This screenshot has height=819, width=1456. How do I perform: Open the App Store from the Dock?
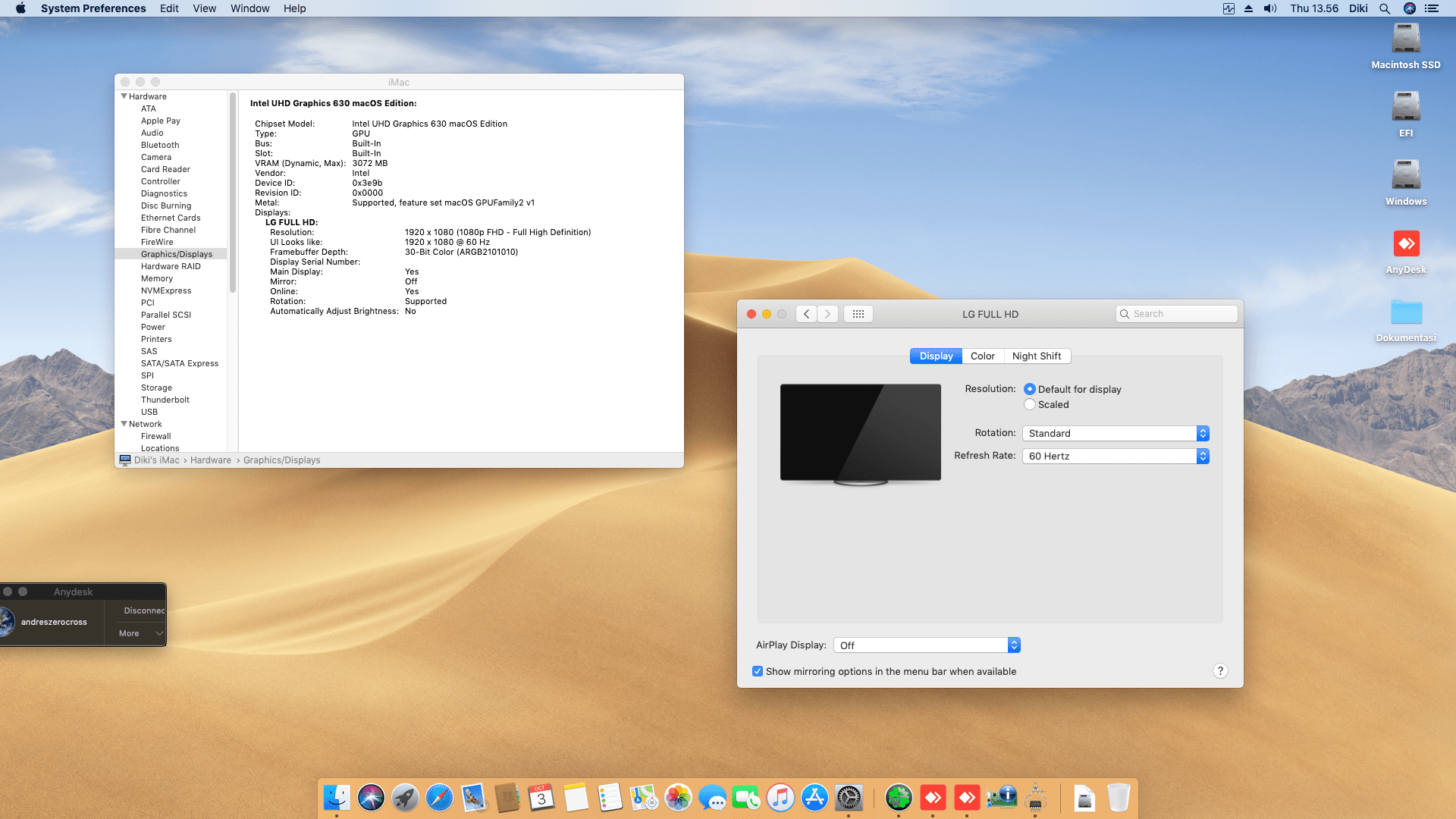814,797
